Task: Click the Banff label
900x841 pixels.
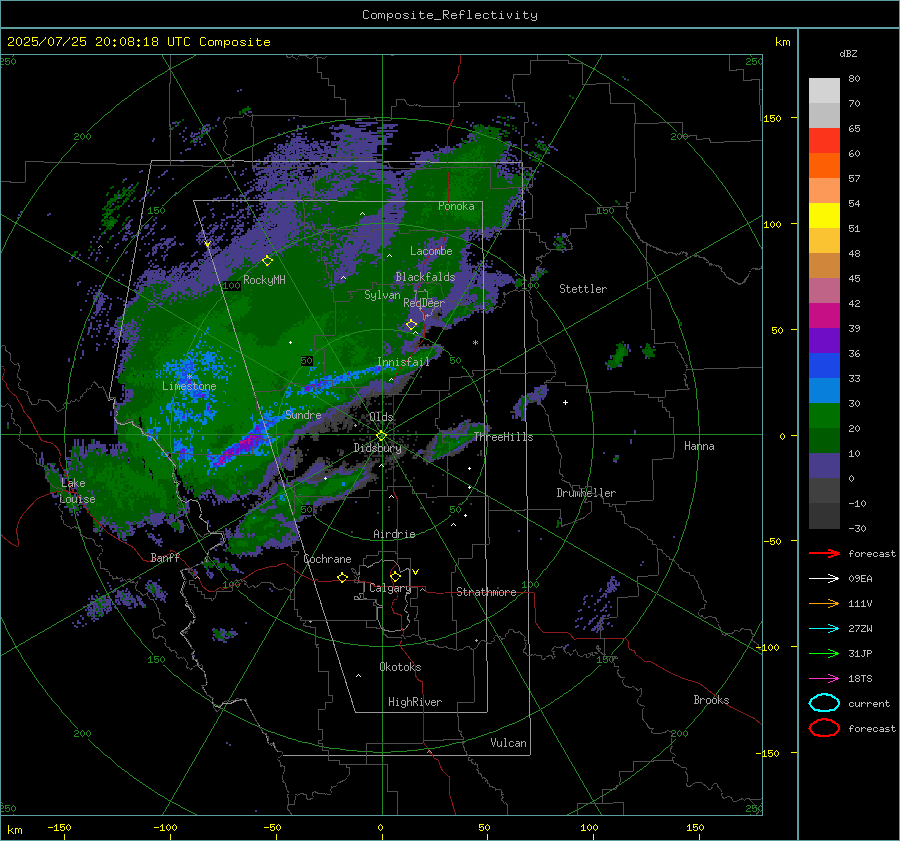Action: pyautogui.click(x=165, y=557)
